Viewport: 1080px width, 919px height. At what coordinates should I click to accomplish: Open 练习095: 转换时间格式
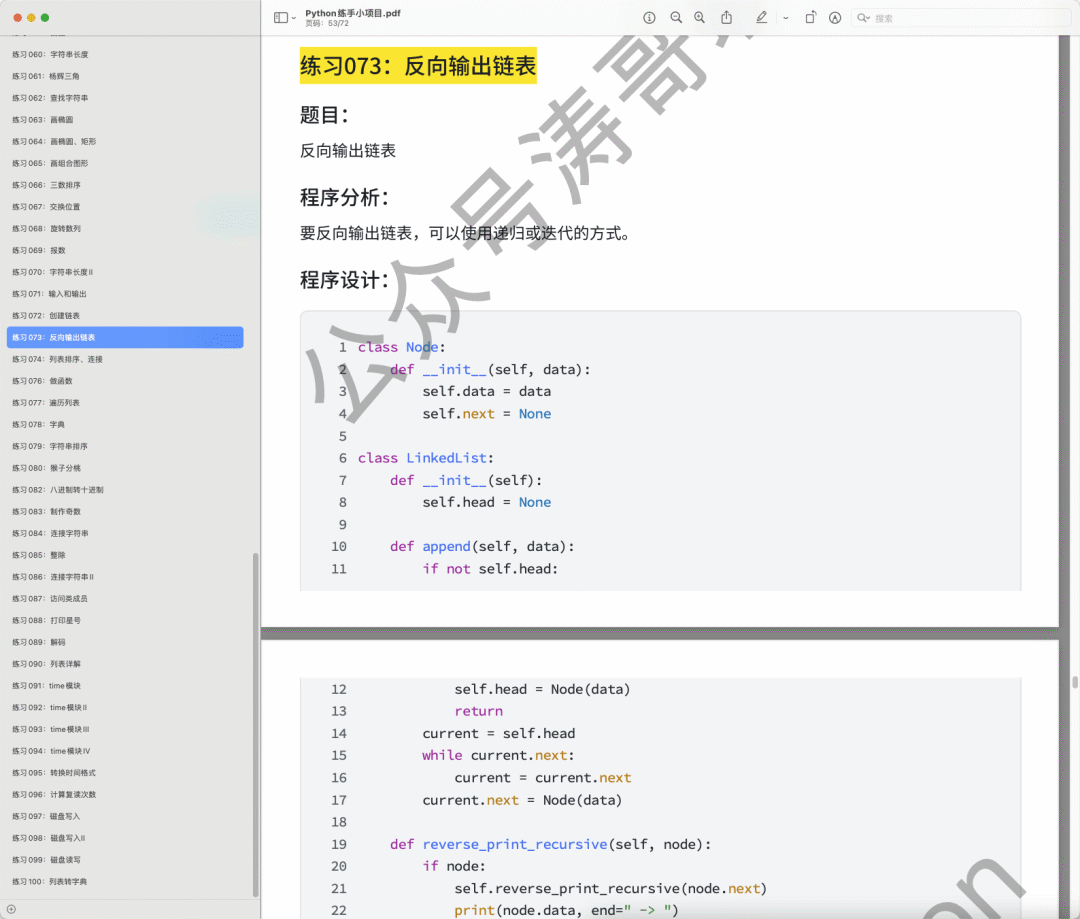click(x=54, y=773)
